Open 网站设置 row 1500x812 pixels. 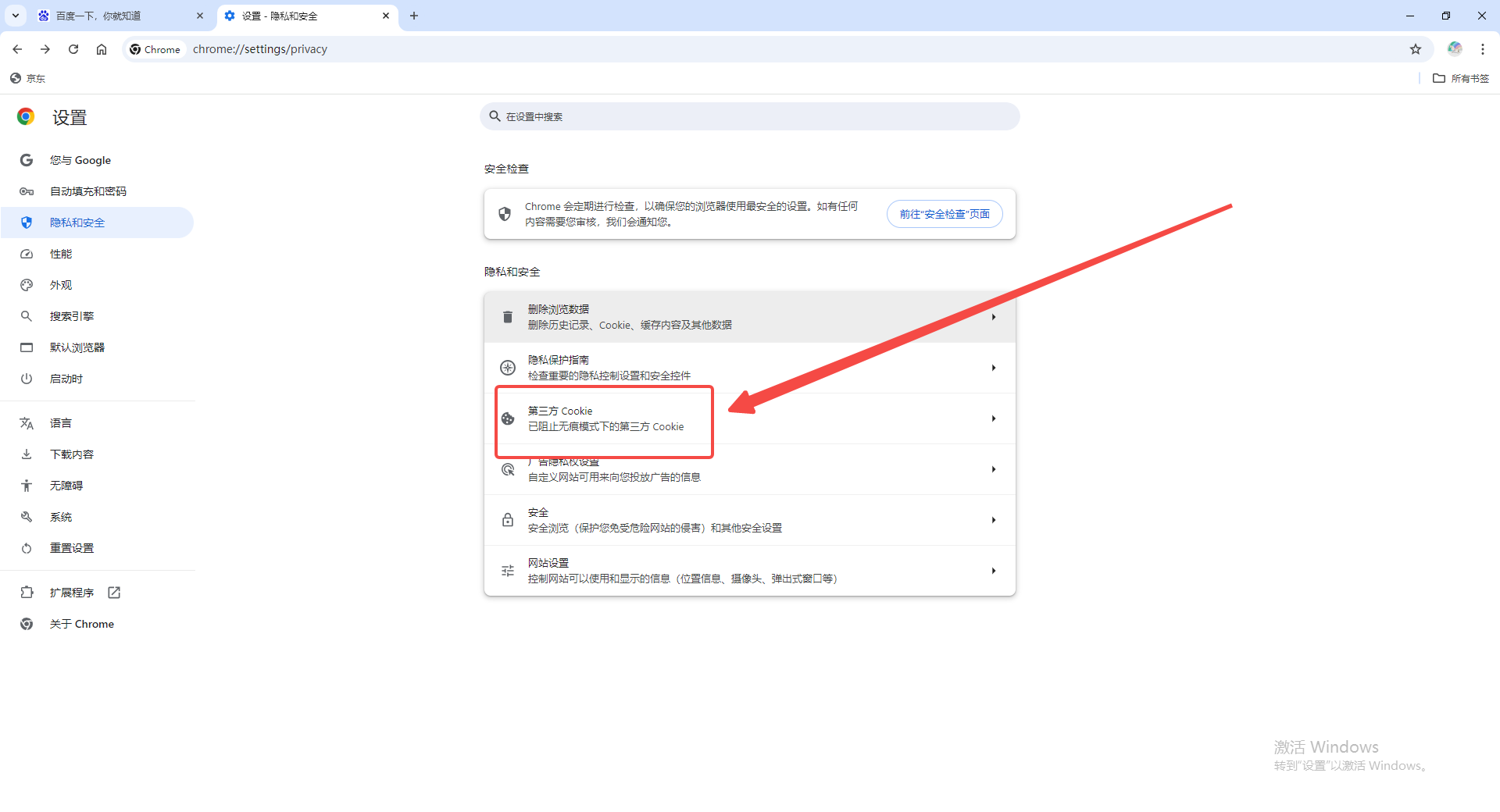pos(750,571)
